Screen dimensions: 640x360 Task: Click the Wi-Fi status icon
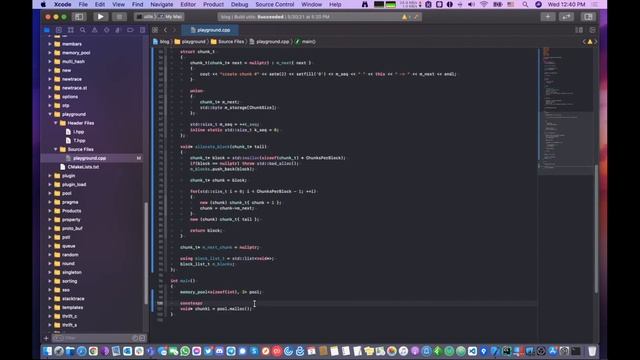tap(484, 4)
